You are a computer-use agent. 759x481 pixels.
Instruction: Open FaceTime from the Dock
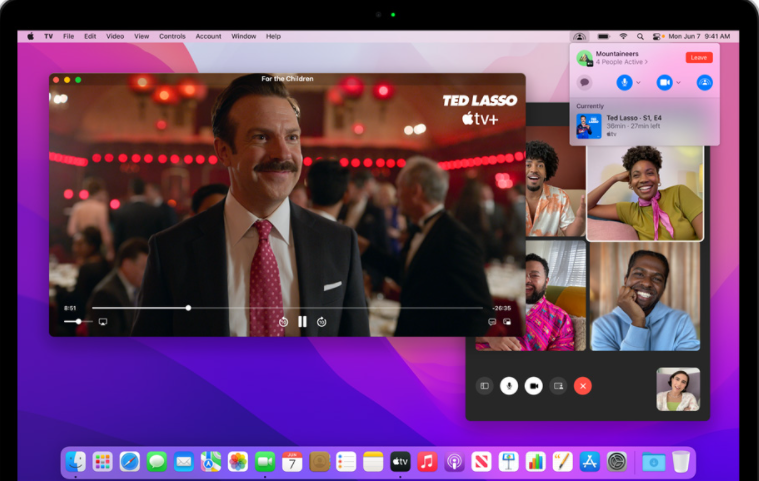click(265, 462)
